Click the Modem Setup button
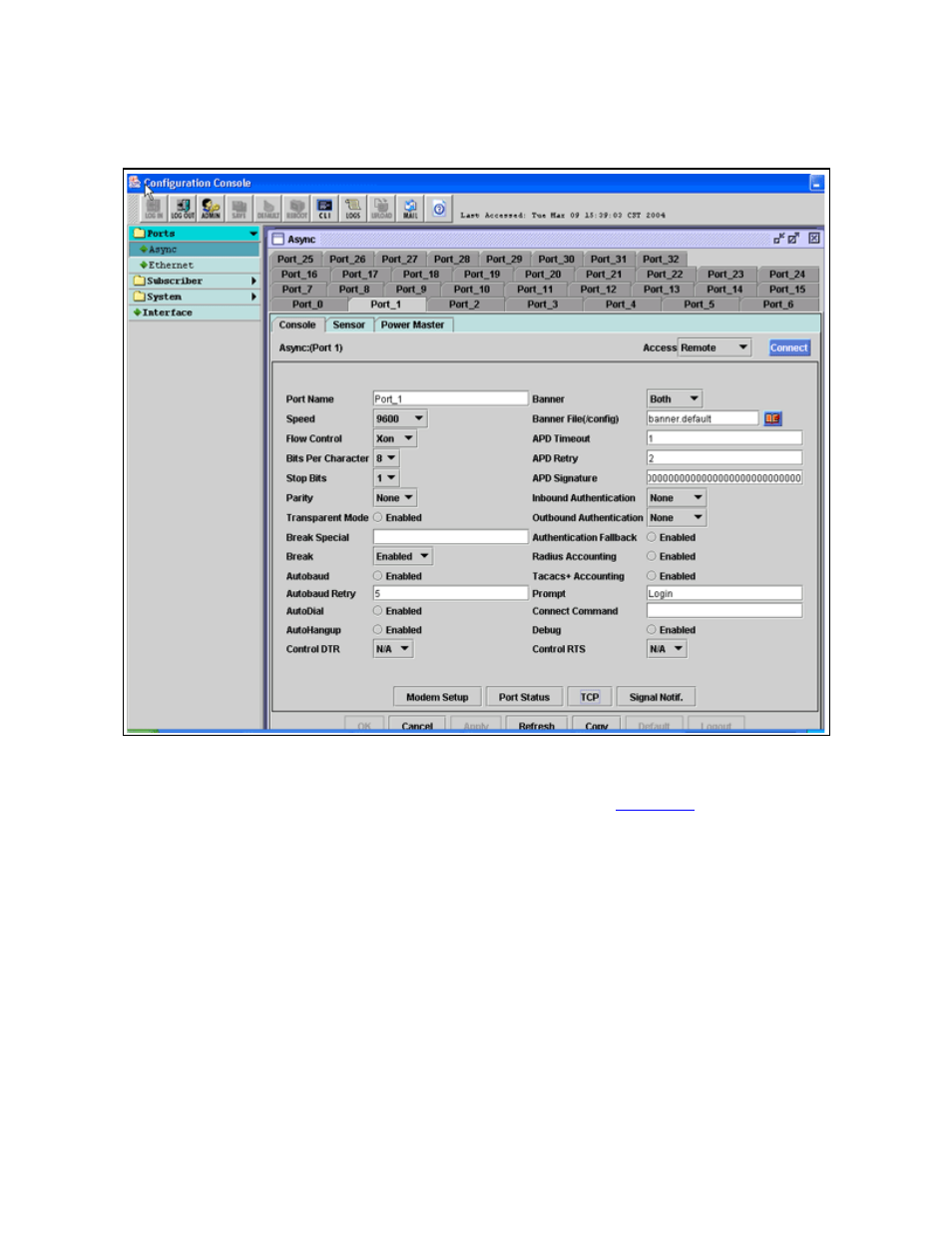The image size is (952, 1233). 437,697
